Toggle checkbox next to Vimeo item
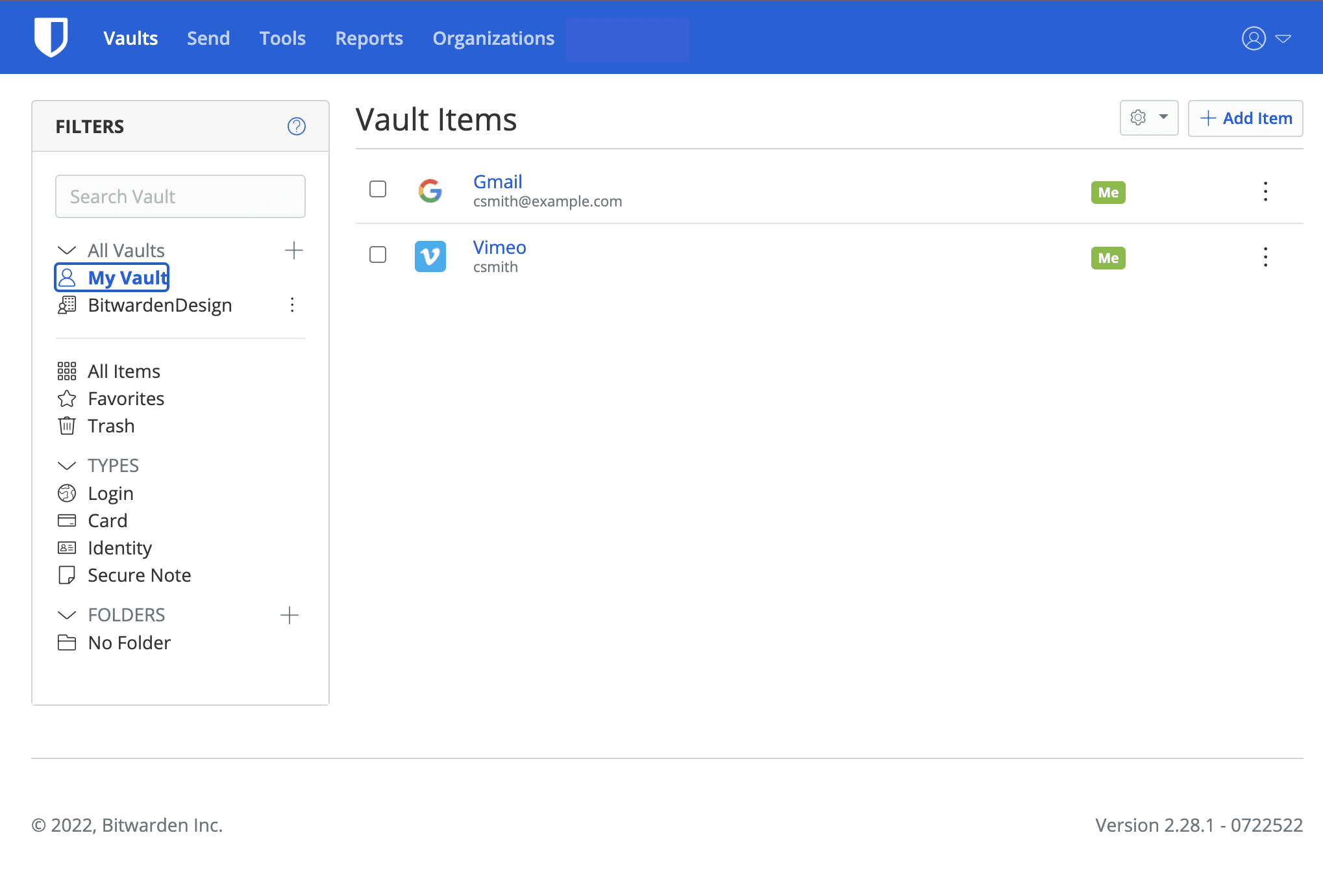 pos(378,255)
